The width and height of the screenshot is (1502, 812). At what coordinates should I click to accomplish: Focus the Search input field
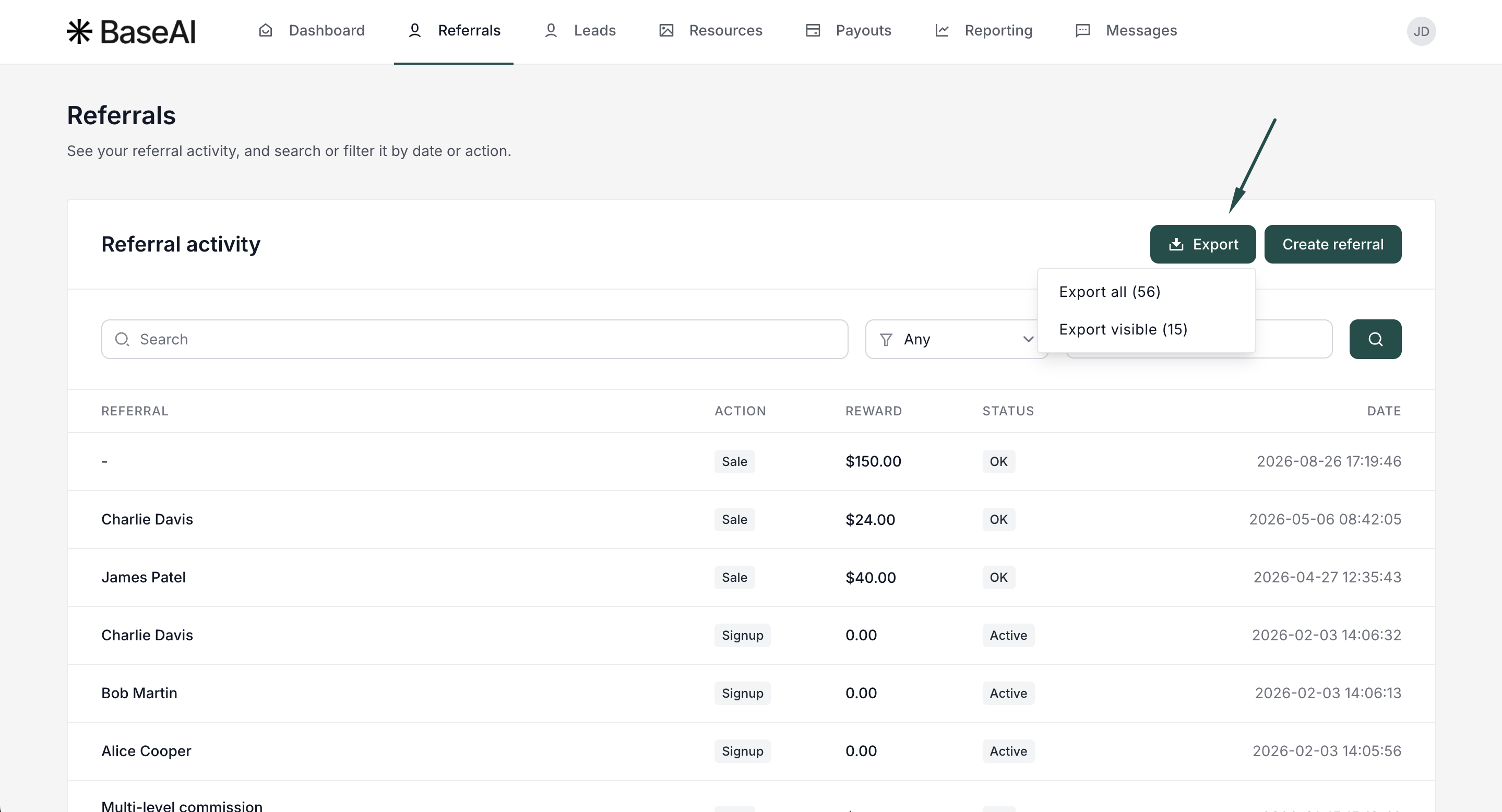pyautogui.click(x=474, y=339)
